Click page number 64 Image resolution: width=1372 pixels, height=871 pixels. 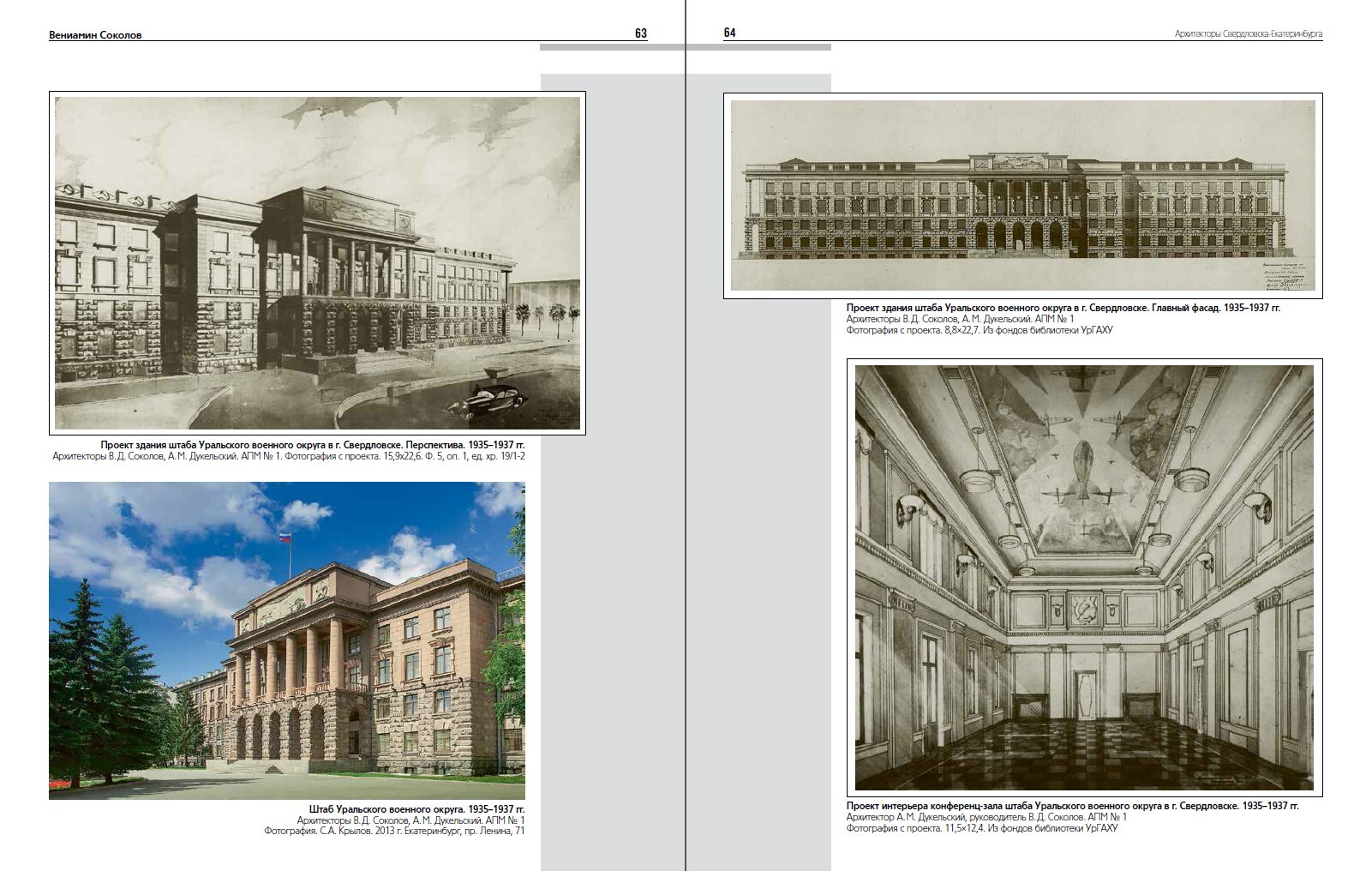pos(730,33)
